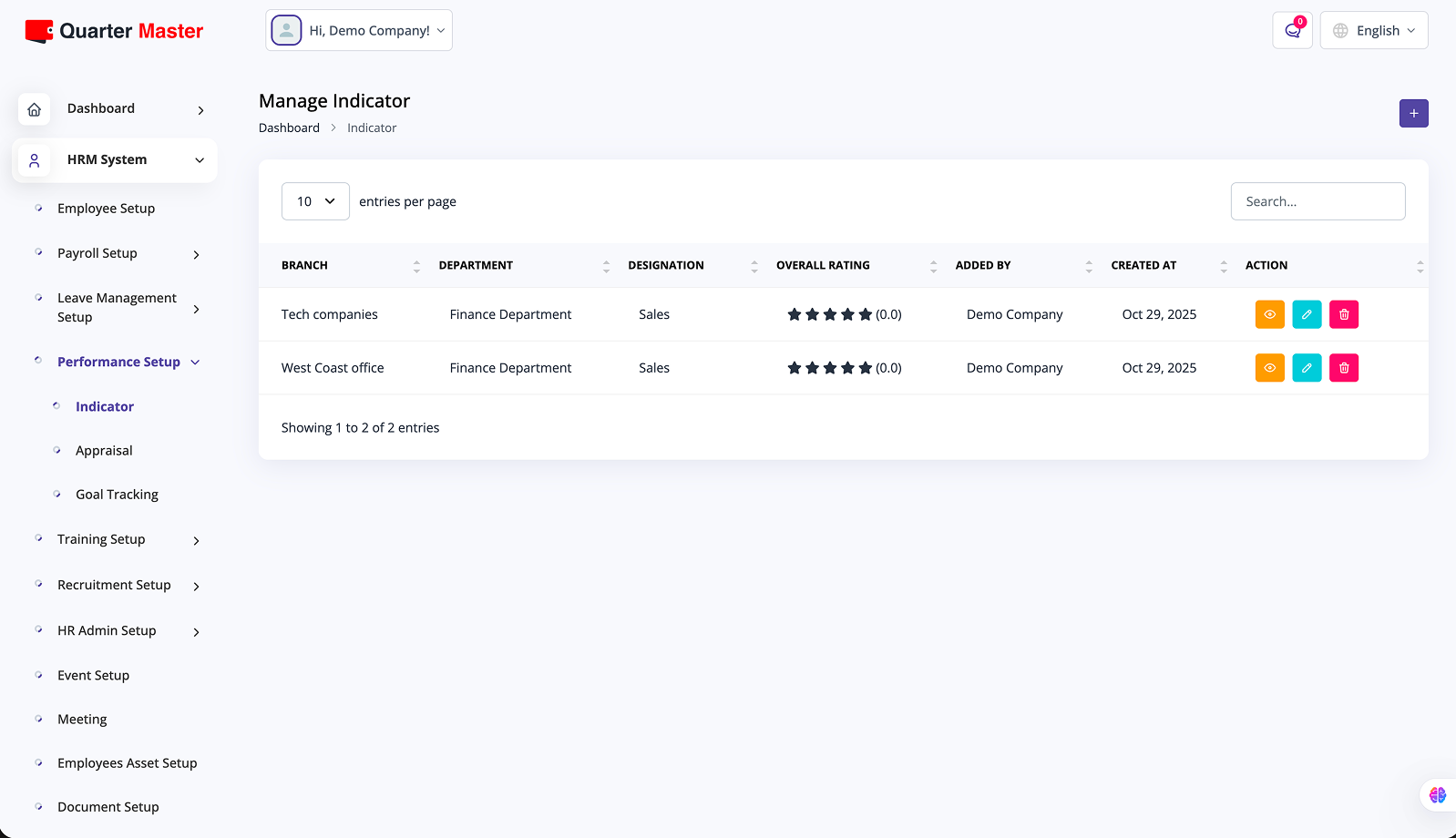
Task: Click the Search input field
Action: click(1318, 201)
